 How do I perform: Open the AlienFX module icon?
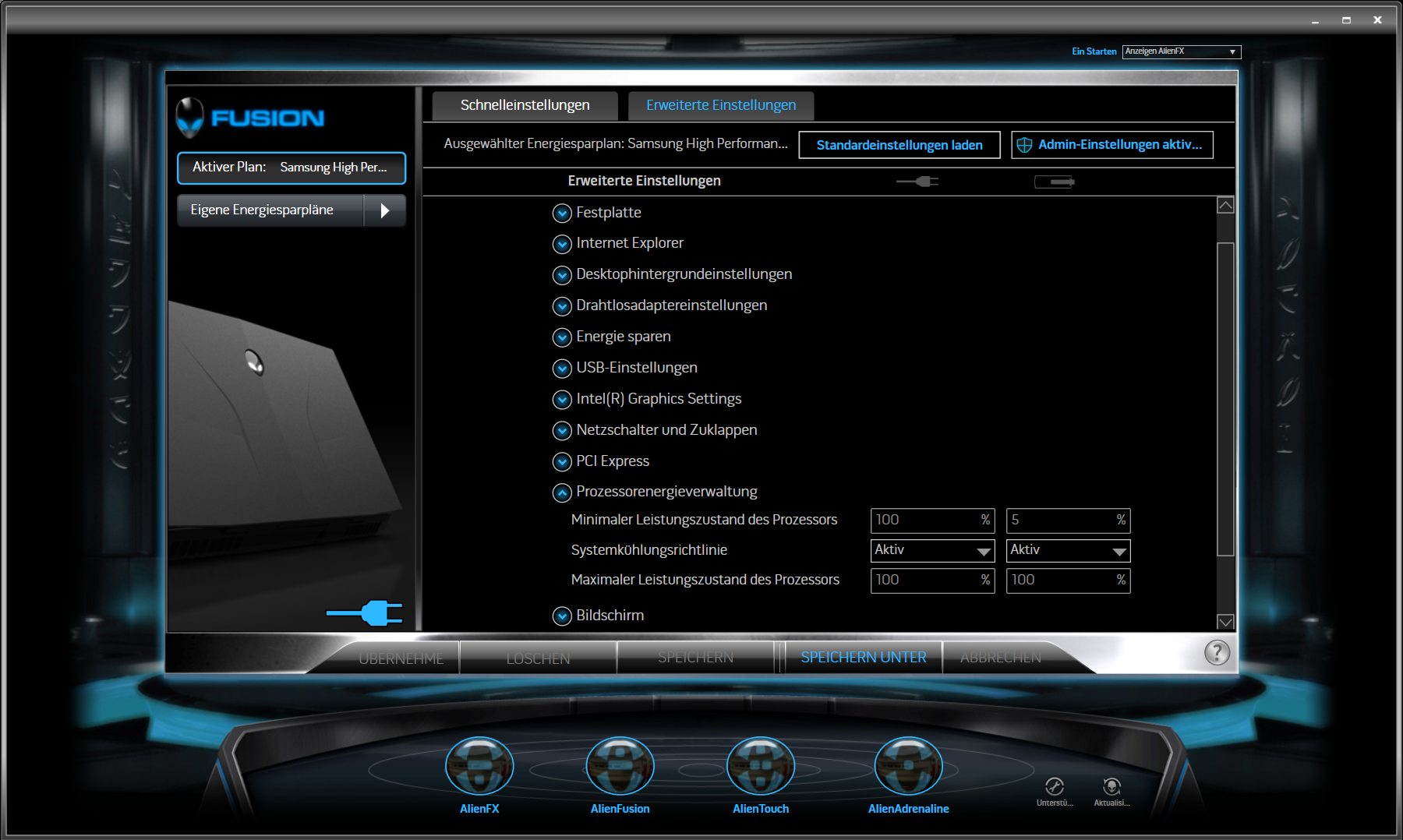coord(479,768)
